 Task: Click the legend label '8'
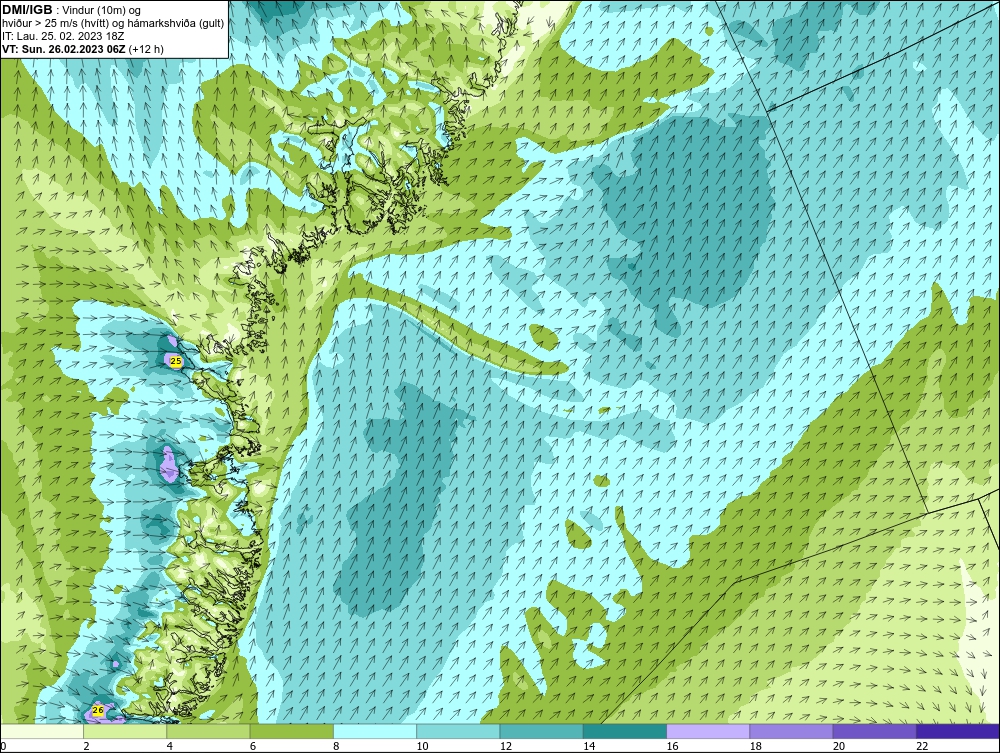[x=336, y=746]
